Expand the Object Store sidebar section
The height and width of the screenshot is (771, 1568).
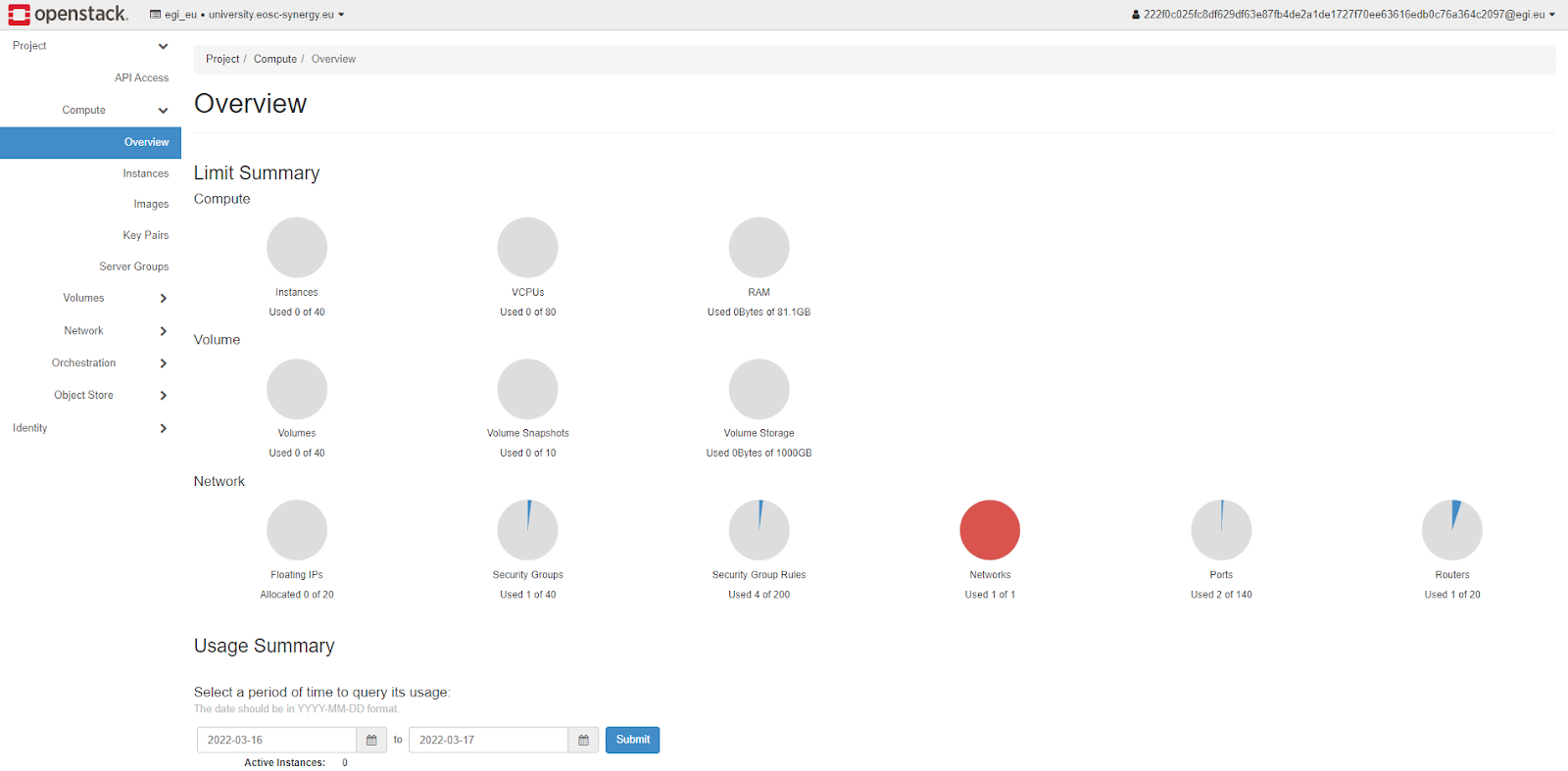point(90,396)
